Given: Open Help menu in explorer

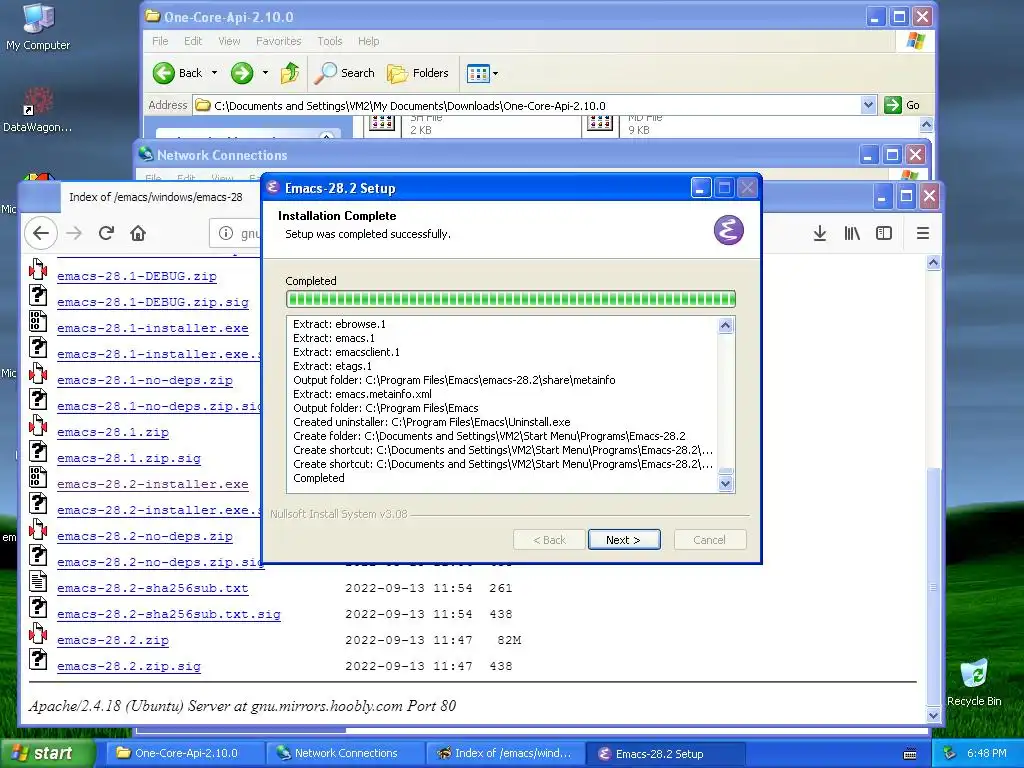Looking at the screenshot, I should (x=368, y=41).
